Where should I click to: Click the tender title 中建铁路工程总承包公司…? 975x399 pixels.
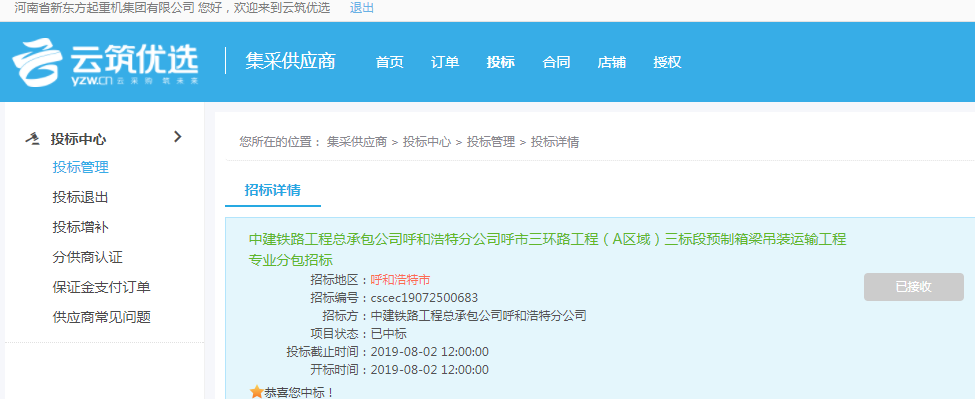tap(547, 249)
